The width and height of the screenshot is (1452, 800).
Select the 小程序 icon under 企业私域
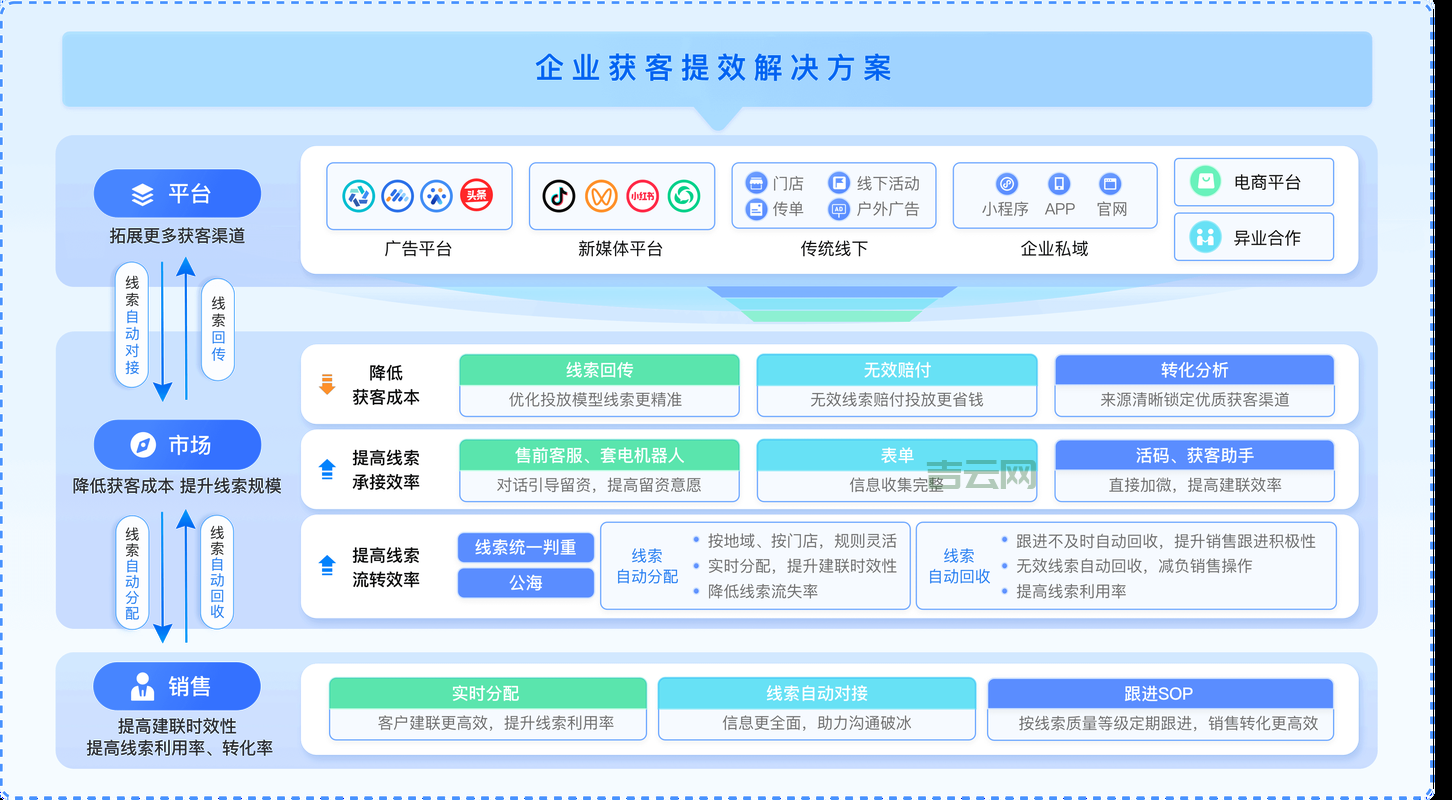point(1006,184)
